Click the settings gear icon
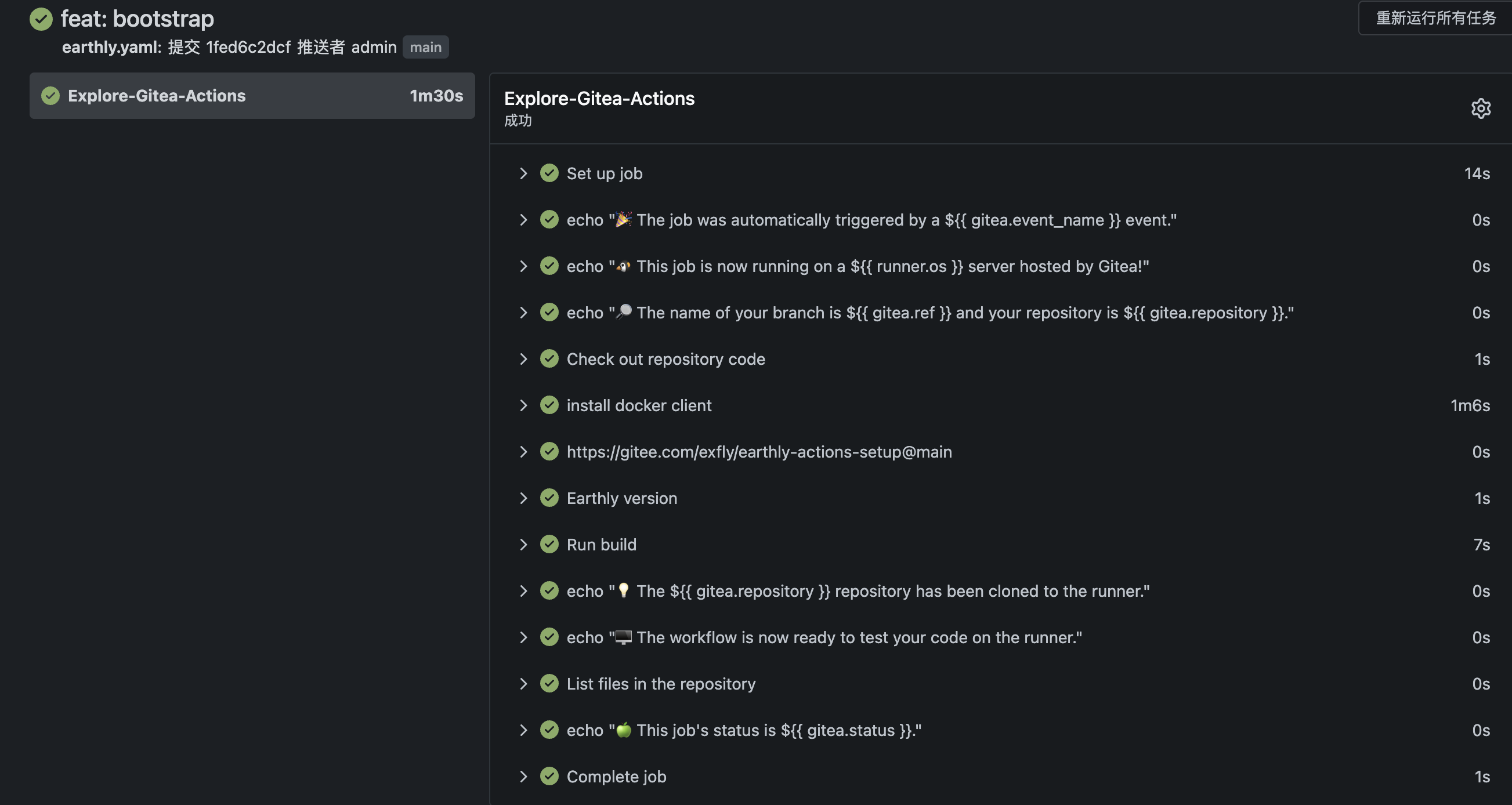Image resolution: width=1512 pixels, height=805 pixels. tap(1481, 108)
